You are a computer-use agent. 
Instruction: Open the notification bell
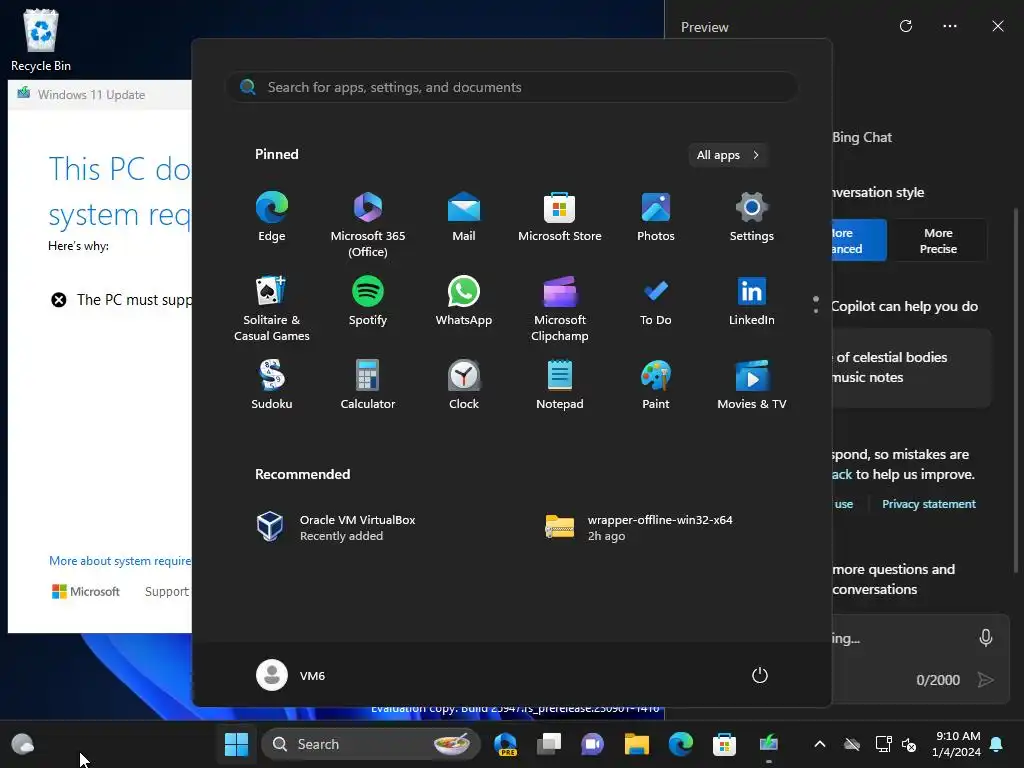point(997,744)
